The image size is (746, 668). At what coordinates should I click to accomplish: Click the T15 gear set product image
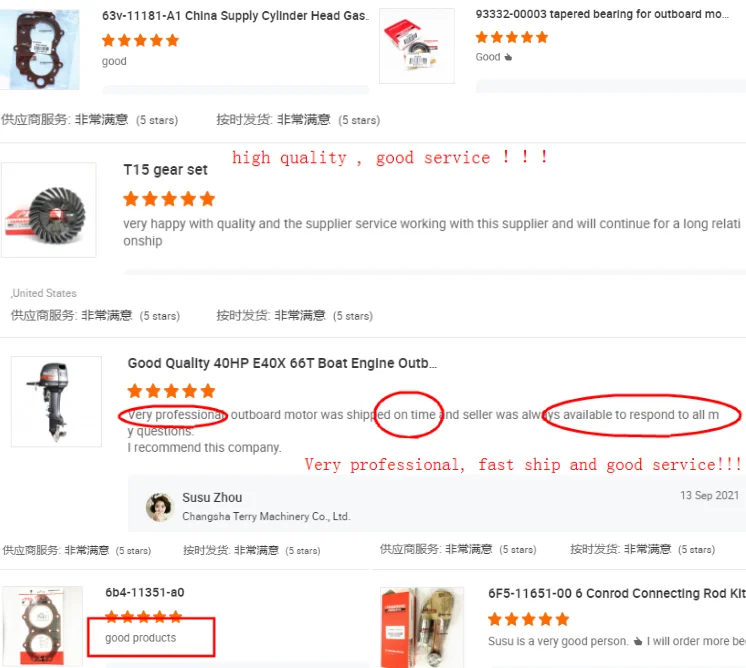[x=49, y=210]
